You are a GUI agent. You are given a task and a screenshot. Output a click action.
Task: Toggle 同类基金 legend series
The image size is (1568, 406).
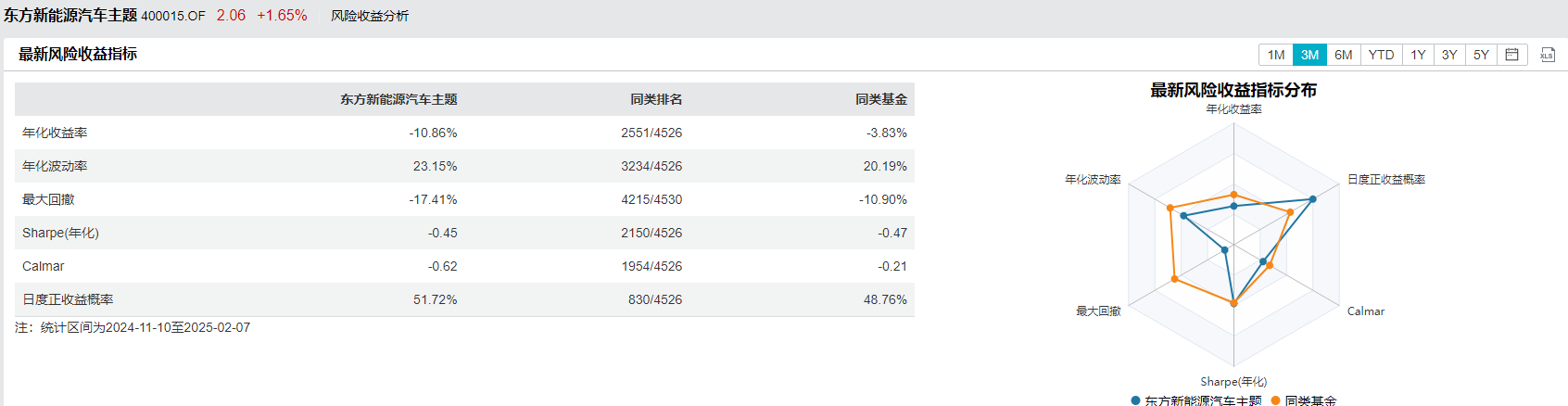1304,400
